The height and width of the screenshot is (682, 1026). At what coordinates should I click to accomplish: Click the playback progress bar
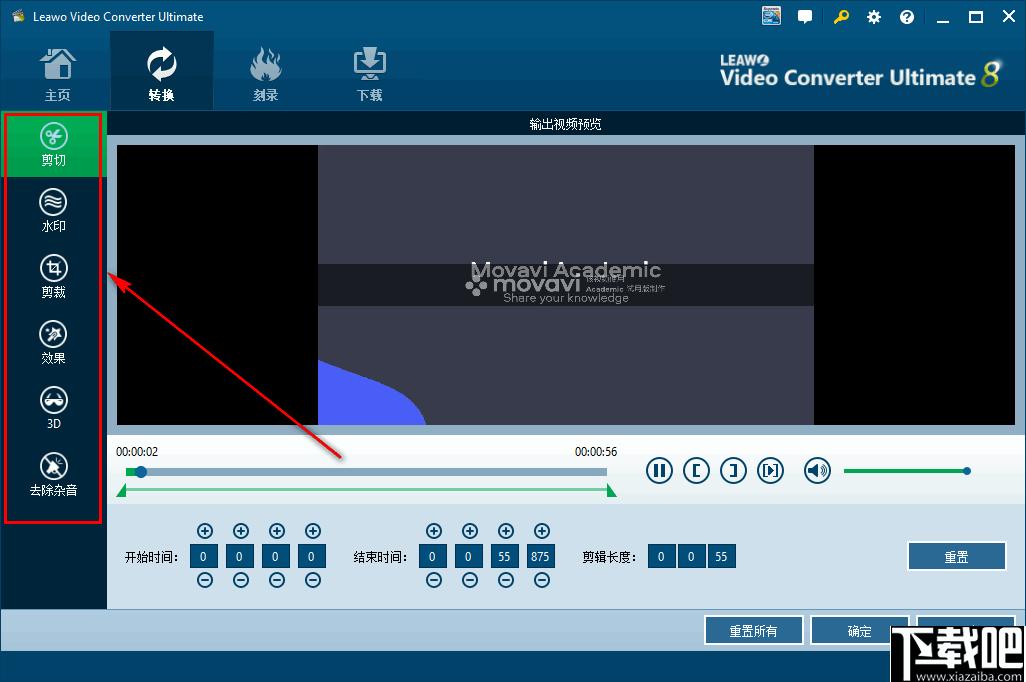[x=366, y=472]
